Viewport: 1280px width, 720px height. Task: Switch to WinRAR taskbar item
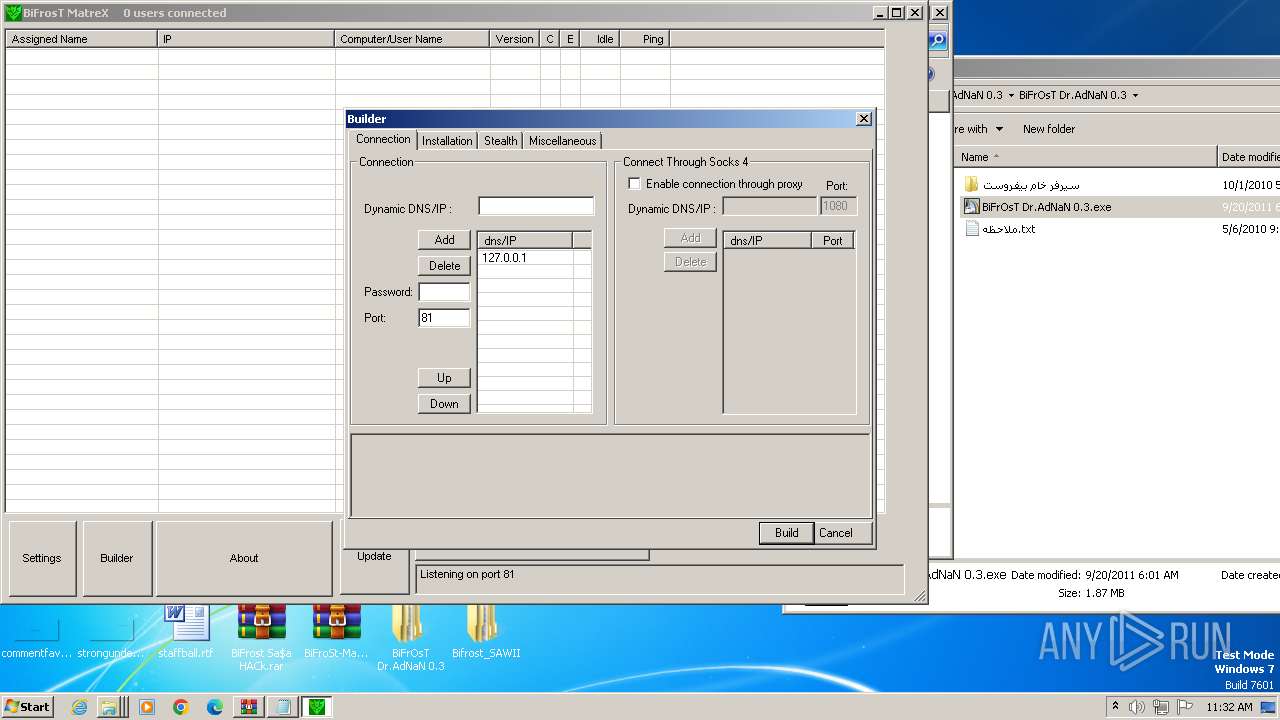[249, 707]
